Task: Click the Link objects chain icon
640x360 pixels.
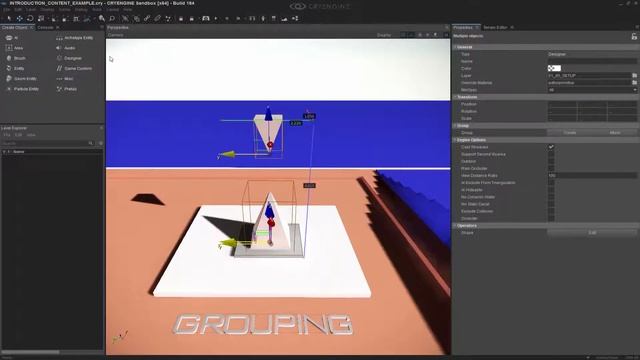Action: (147, 18)
